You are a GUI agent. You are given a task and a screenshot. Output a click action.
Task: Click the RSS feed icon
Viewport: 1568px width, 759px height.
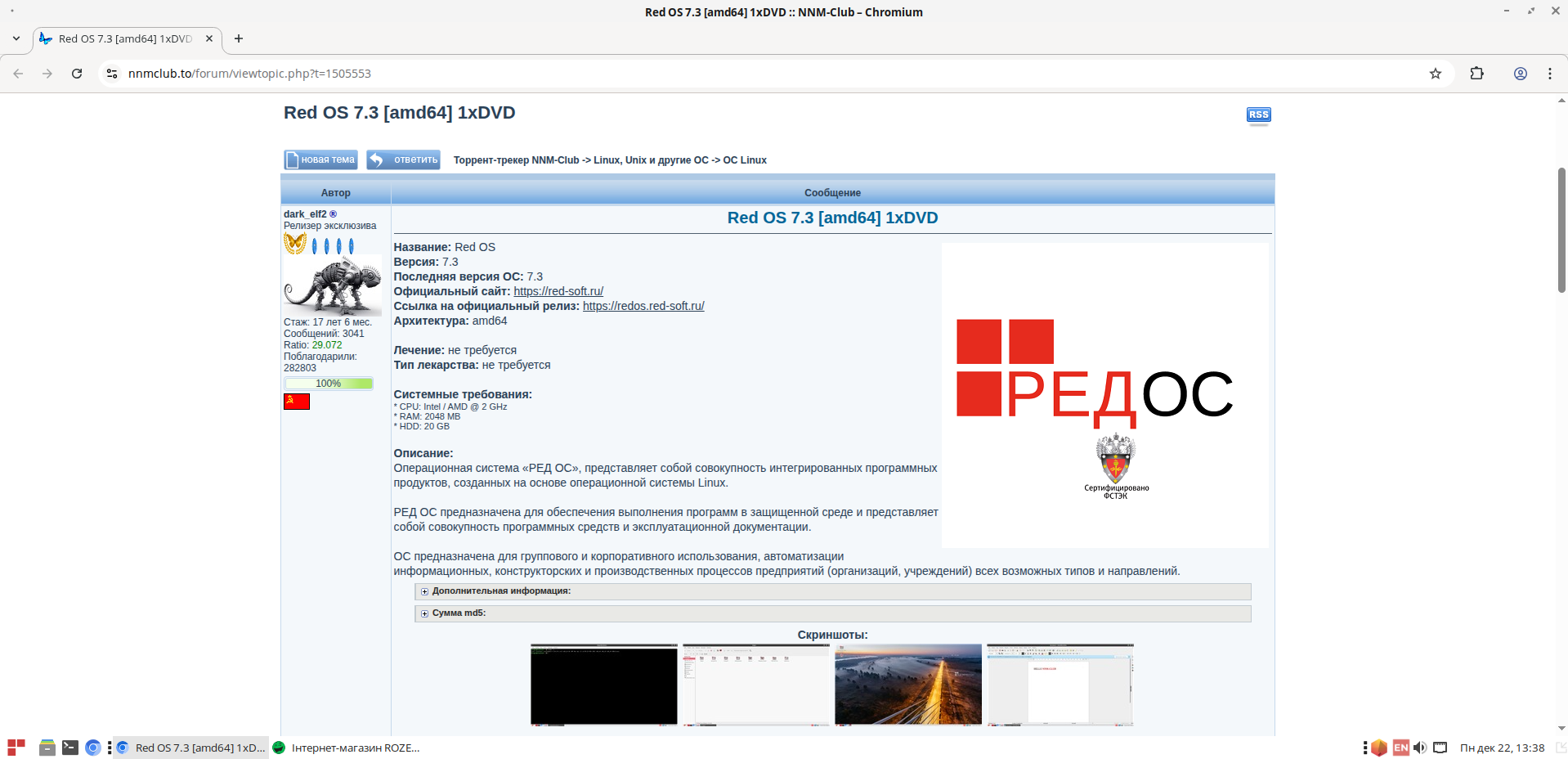pyautogui.click(x=1258, y=115)
